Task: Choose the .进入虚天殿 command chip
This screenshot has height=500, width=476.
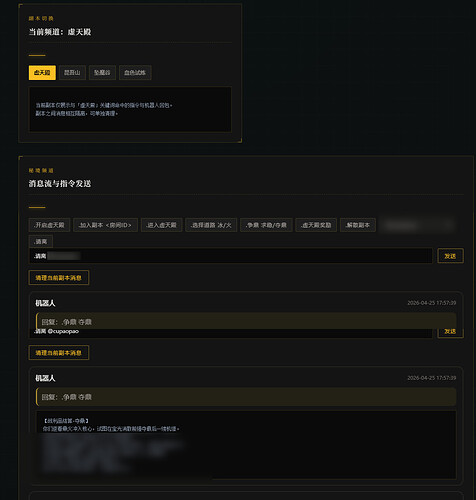Action: pyautogui.click(x=162, y=225)
